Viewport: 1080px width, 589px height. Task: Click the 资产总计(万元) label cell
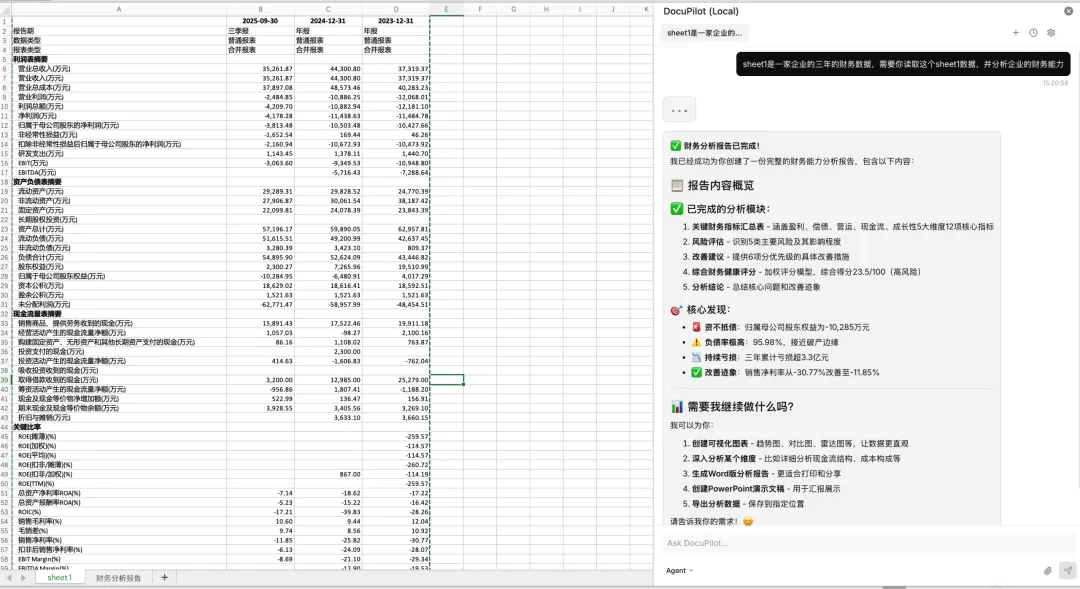tap(118, 229)
